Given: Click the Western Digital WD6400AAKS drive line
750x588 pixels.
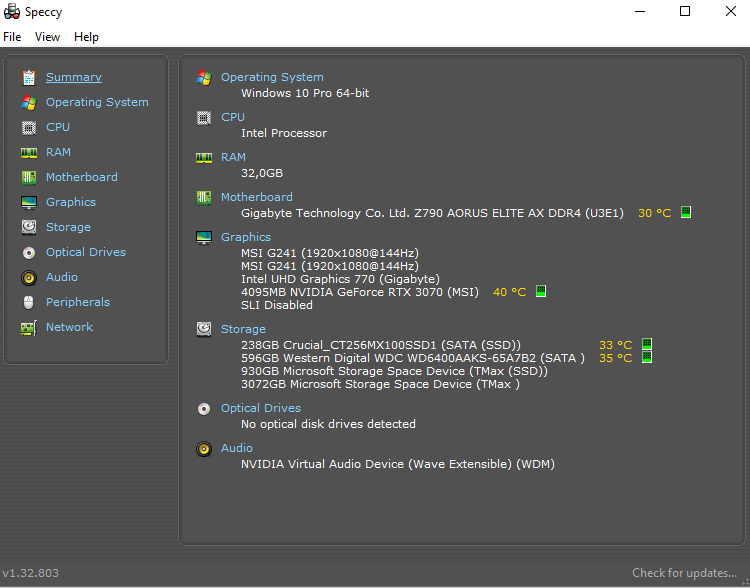Looking at the screenshot, I should [413, 358].
